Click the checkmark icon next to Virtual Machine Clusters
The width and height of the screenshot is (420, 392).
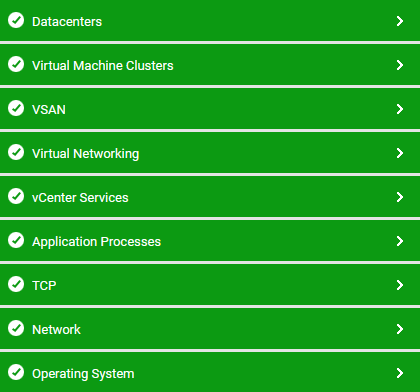(16, 64)
